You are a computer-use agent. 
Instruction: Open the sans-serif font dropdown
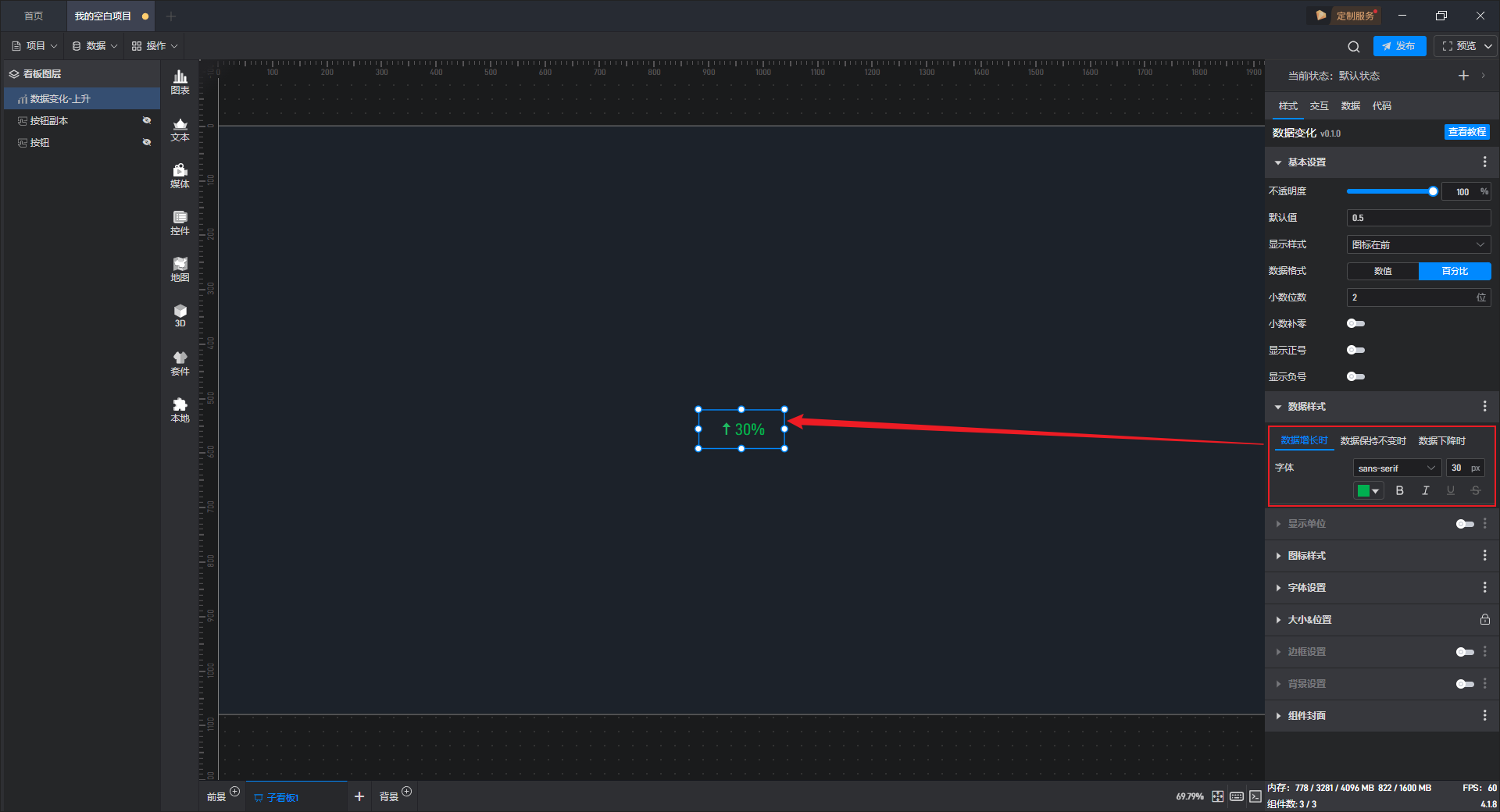click(x=1397, y=468)
